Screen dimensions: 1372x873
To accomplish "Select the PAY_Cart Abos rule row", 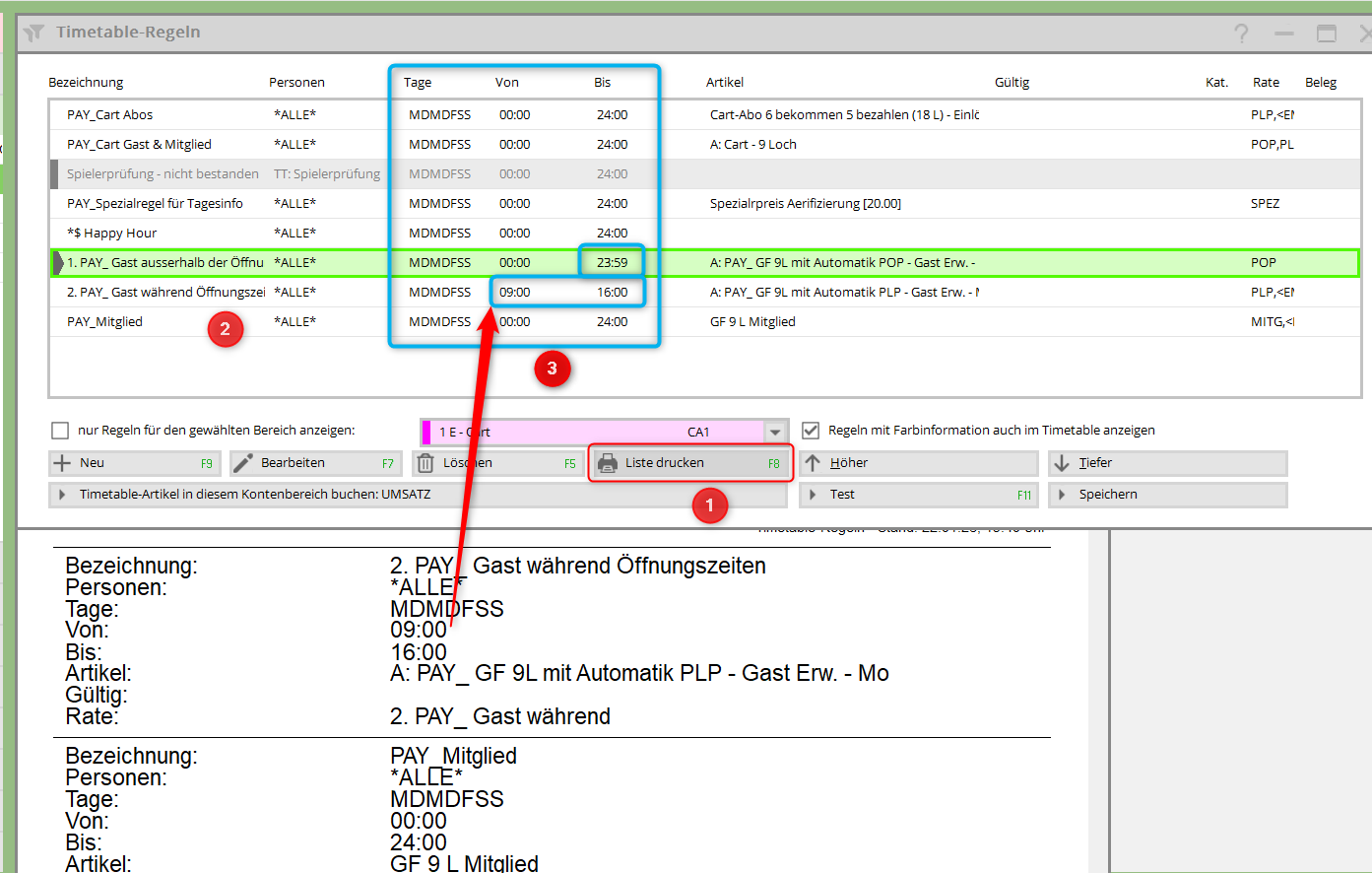I will coord(110,115).
